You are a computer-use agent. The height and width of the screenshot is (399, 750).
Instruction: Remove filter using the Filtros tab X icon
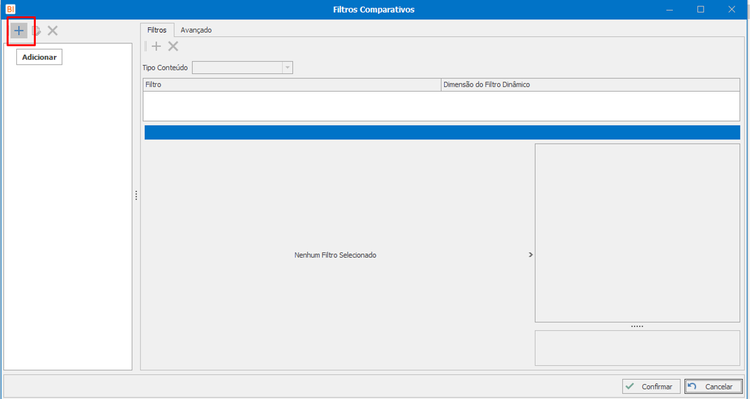tap(173, 46)
